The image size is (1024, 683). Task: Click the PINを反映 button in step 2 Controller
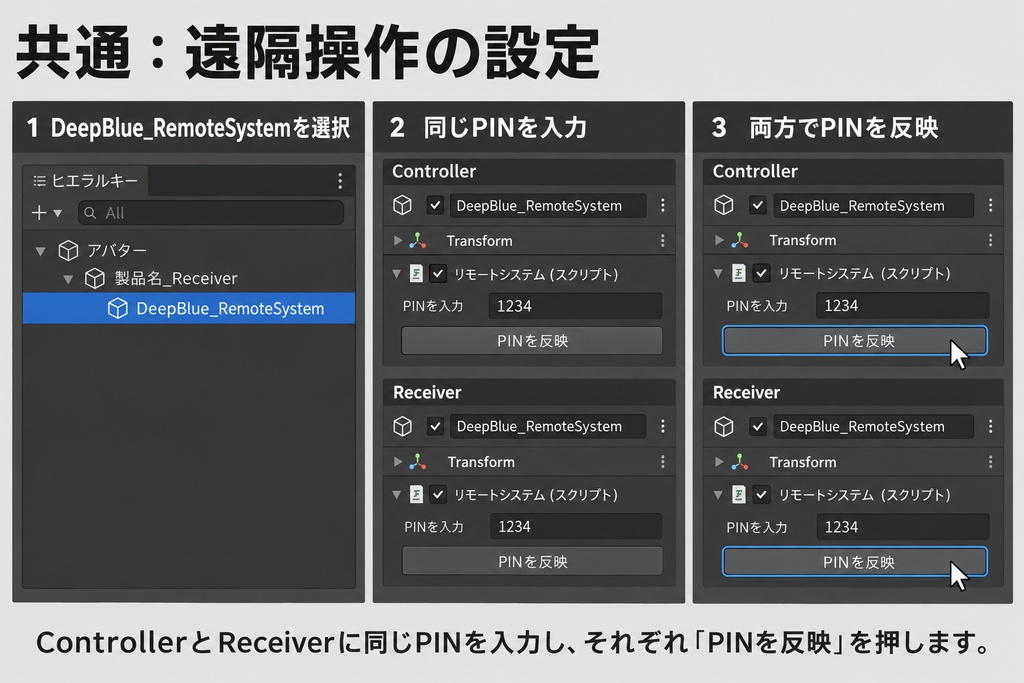tap(532, 341)
